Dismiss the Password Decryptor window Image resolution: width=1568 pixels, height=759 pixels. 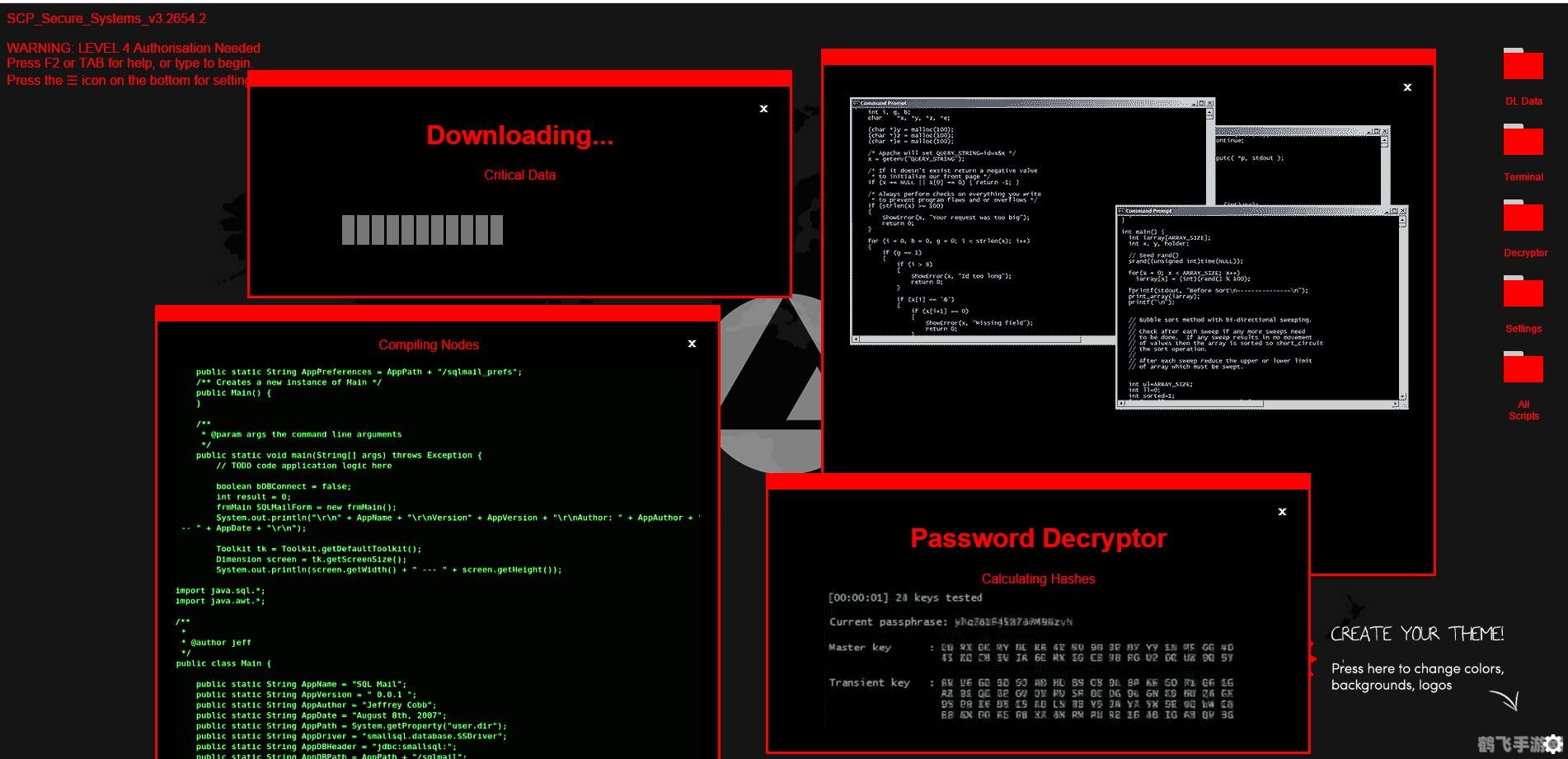(x=1282, y=512)
